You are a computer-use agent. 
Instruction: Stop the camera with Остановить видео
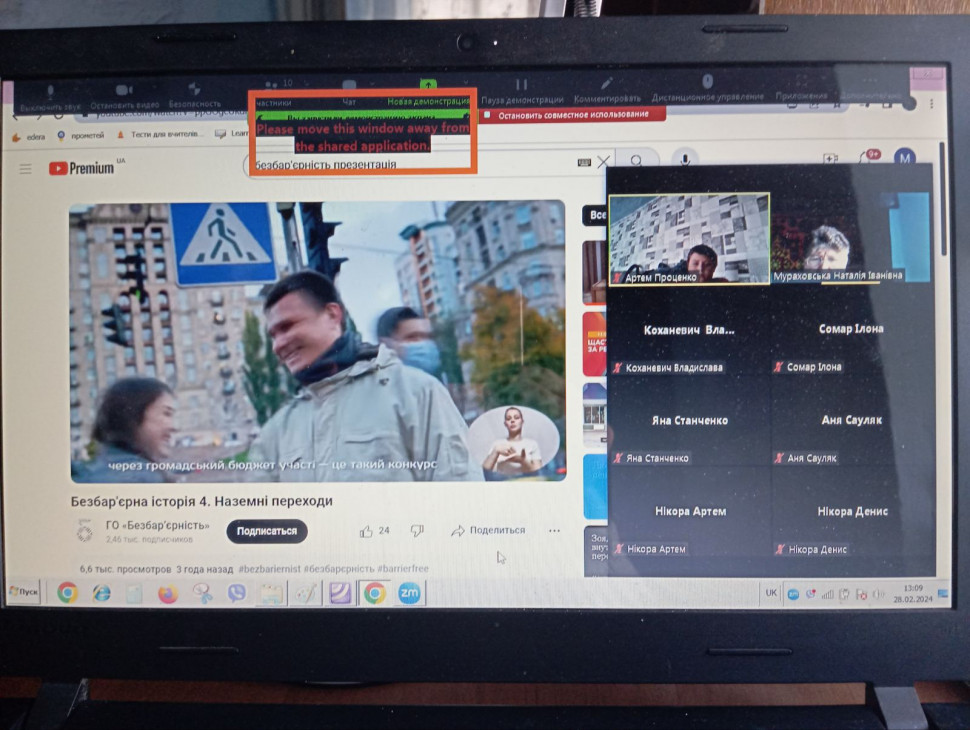point(124,97)
